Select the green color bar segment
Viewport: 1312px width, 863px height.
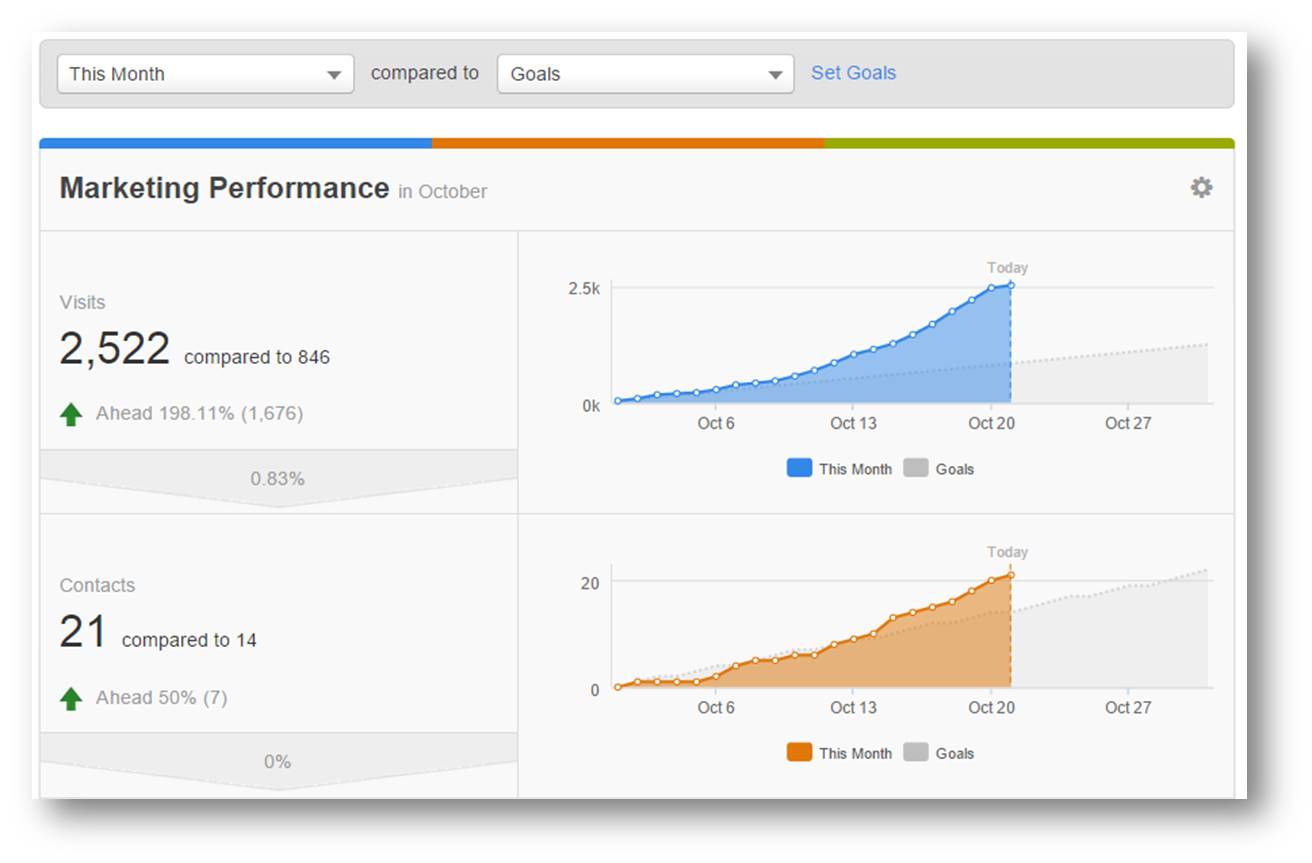[x=1029, y=143]
